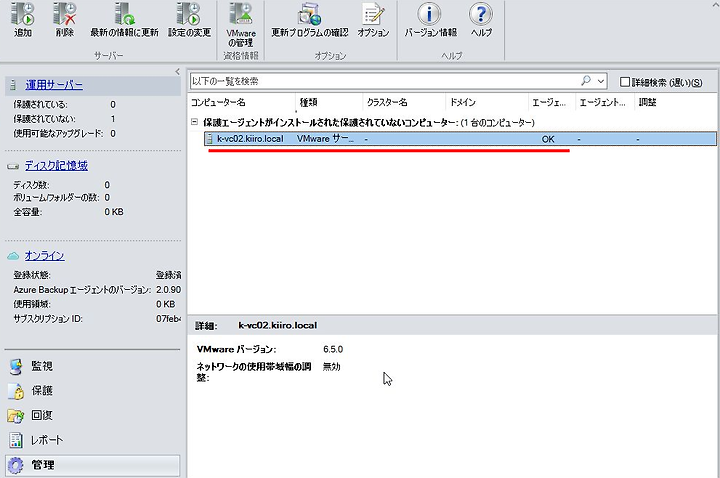Switch to レポート workspace
This screenshot has width=720, height=478.
(x=47, y=440)
